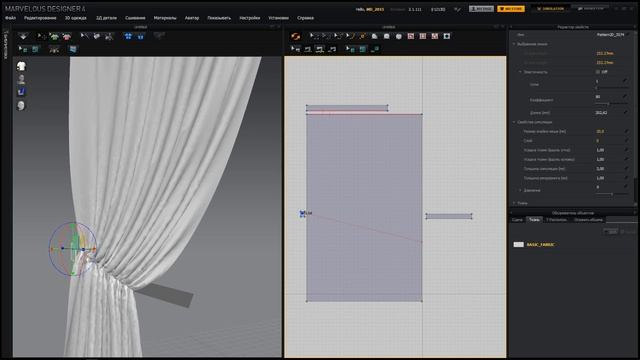Open the Справка menu
This screenshot has height=360, width=640.
(x=305, y=18)
